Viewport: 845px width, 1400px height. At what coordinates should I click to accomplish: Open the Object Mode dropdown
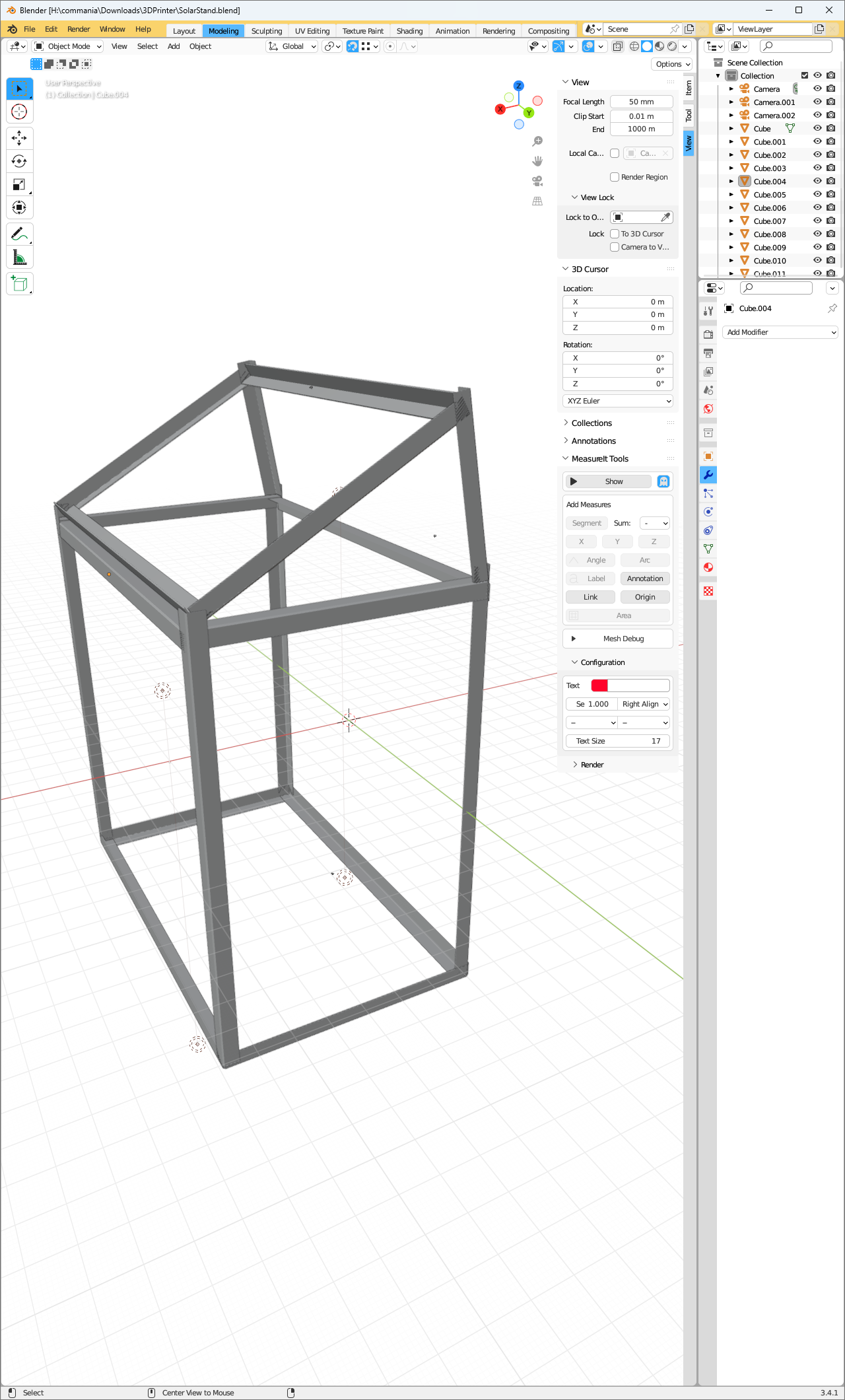[68, 46]
